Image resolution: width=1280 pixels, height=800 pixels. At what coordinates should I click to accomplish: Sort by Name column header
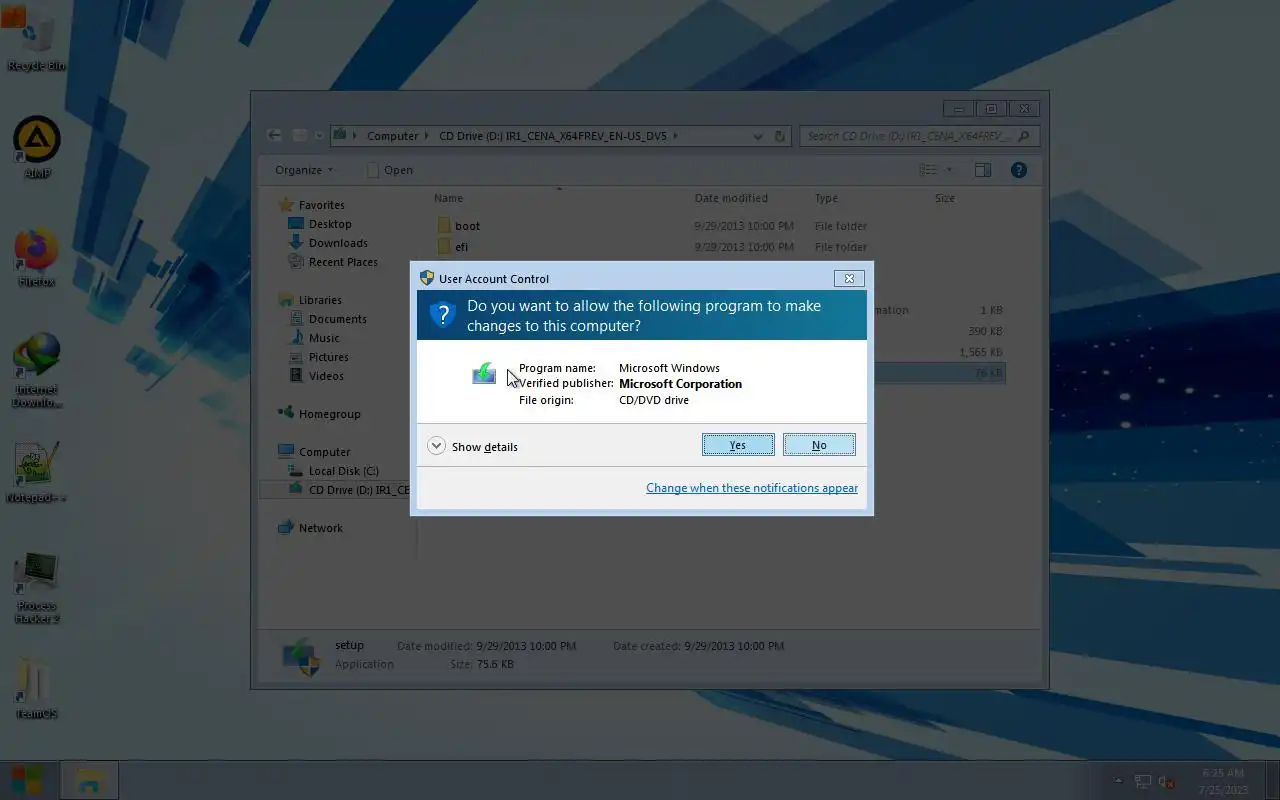[448, 198]
